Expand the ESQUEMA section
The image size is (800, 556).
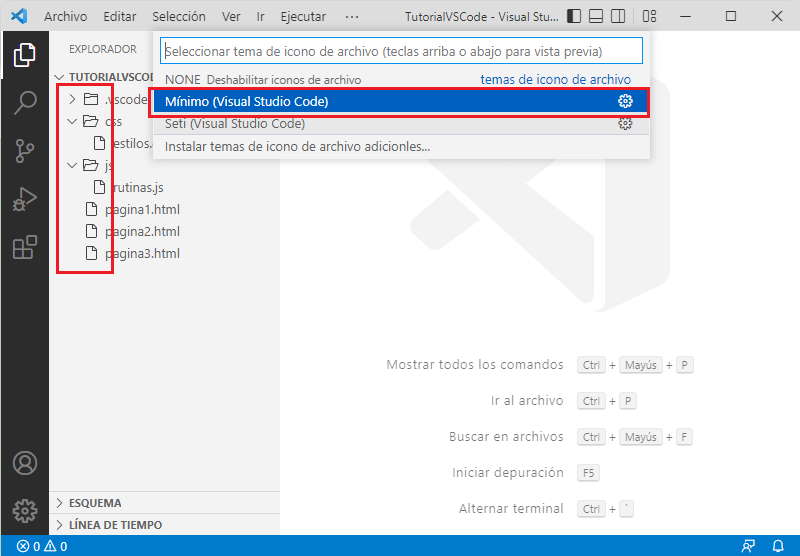point(60,503)
